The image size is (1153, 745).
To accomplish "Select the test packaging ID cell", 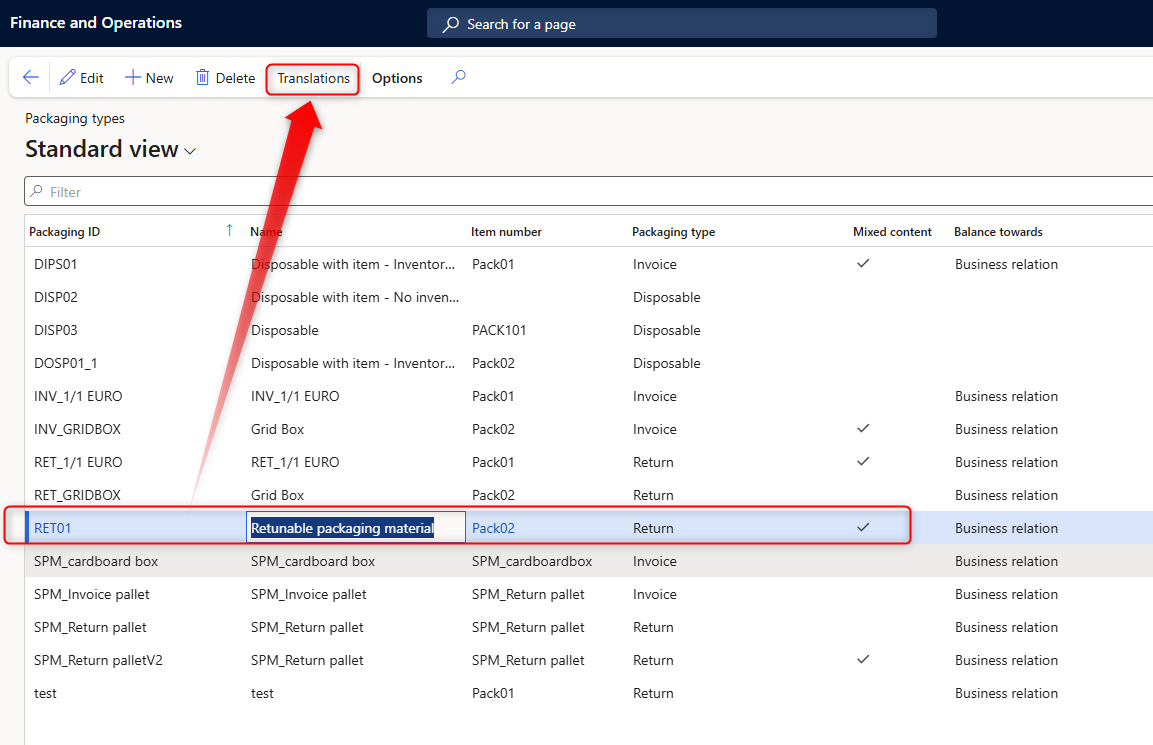I will (45, 694).
